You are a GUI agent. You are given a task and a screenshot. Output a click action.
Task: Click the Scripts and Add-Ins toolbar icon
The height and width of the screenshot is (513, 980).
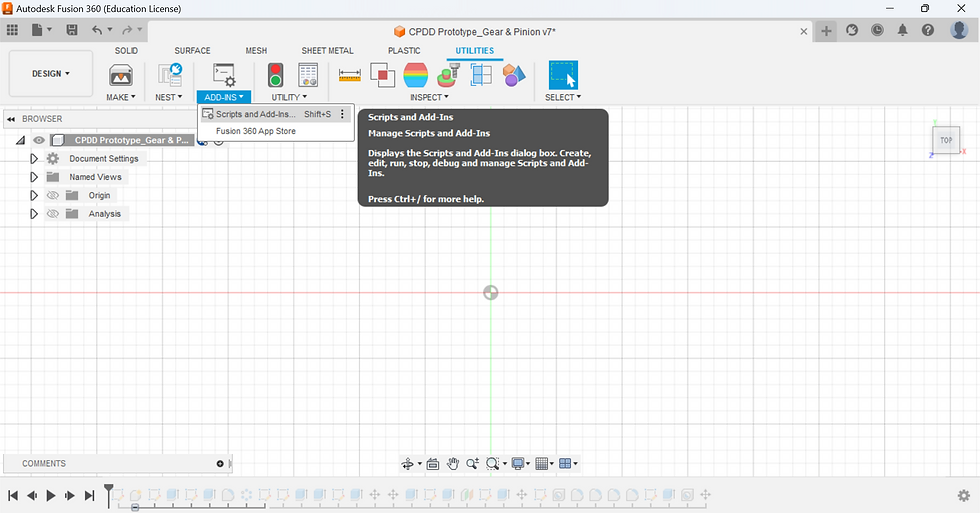coord(224,75)
